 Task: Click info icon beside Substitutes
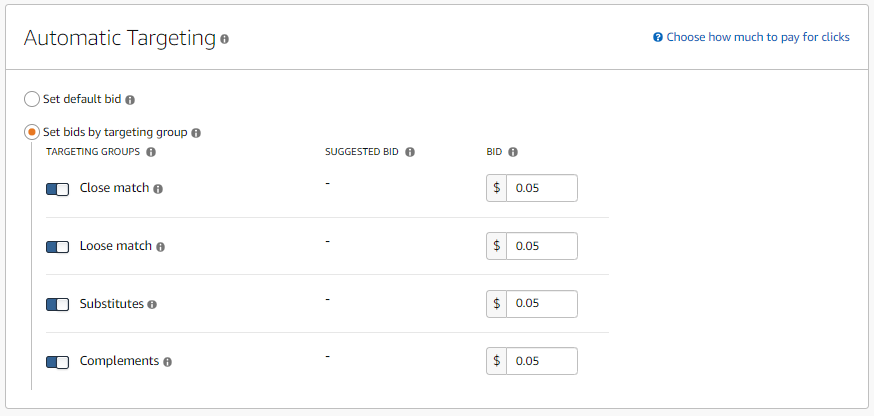[x=152, y=304]
